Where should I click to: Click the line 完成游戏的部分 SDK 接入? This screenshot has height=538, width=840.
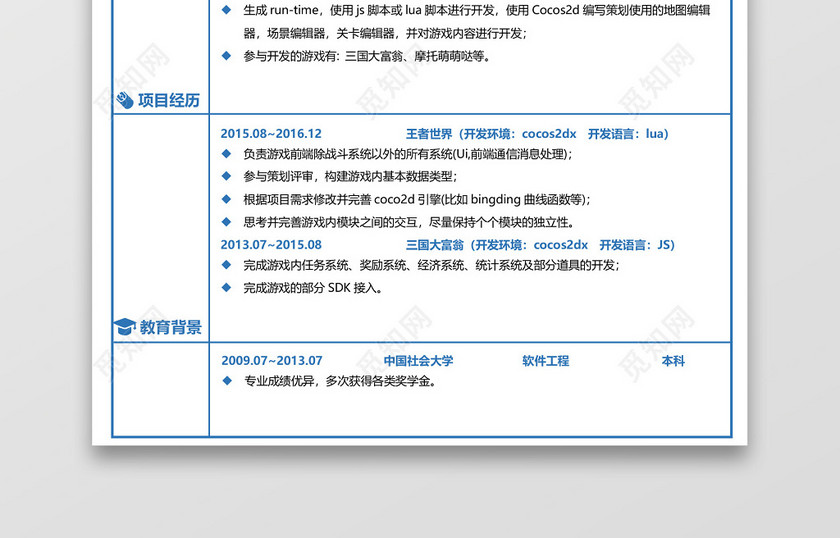[x=313, y=288]
